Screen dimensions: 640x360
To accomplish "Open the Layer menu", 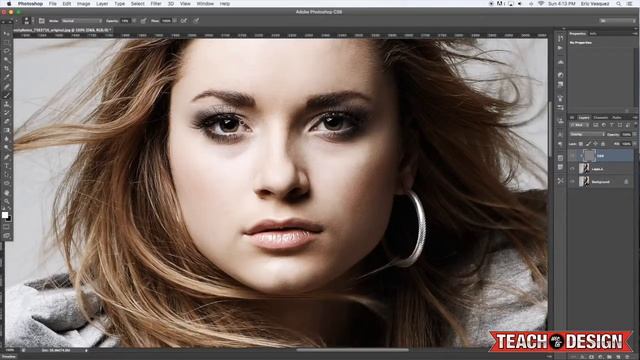I will point(102,4).
